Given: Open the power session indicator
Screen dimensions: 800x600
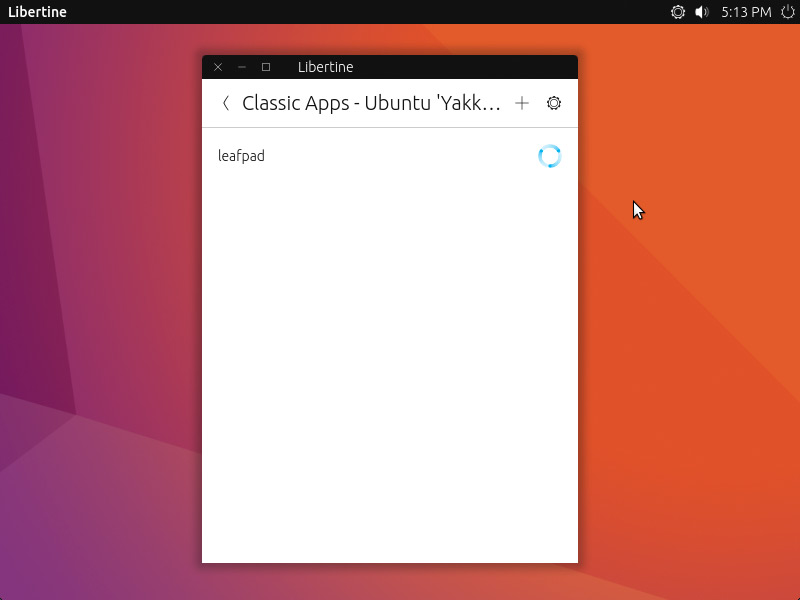Looking at the screenshot, I should coord(787,12).
